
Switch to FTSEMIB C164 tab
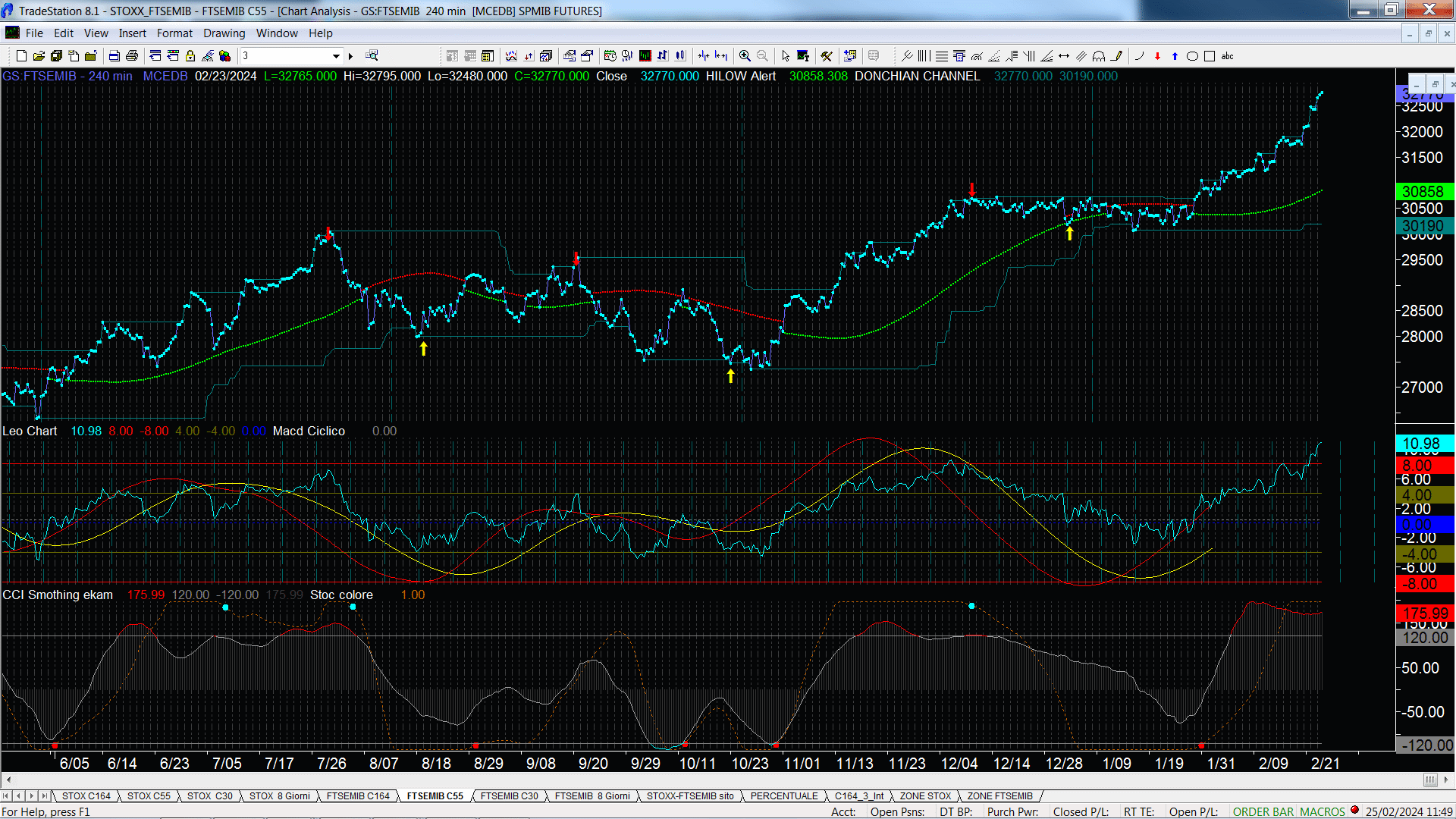click(358, 795)
